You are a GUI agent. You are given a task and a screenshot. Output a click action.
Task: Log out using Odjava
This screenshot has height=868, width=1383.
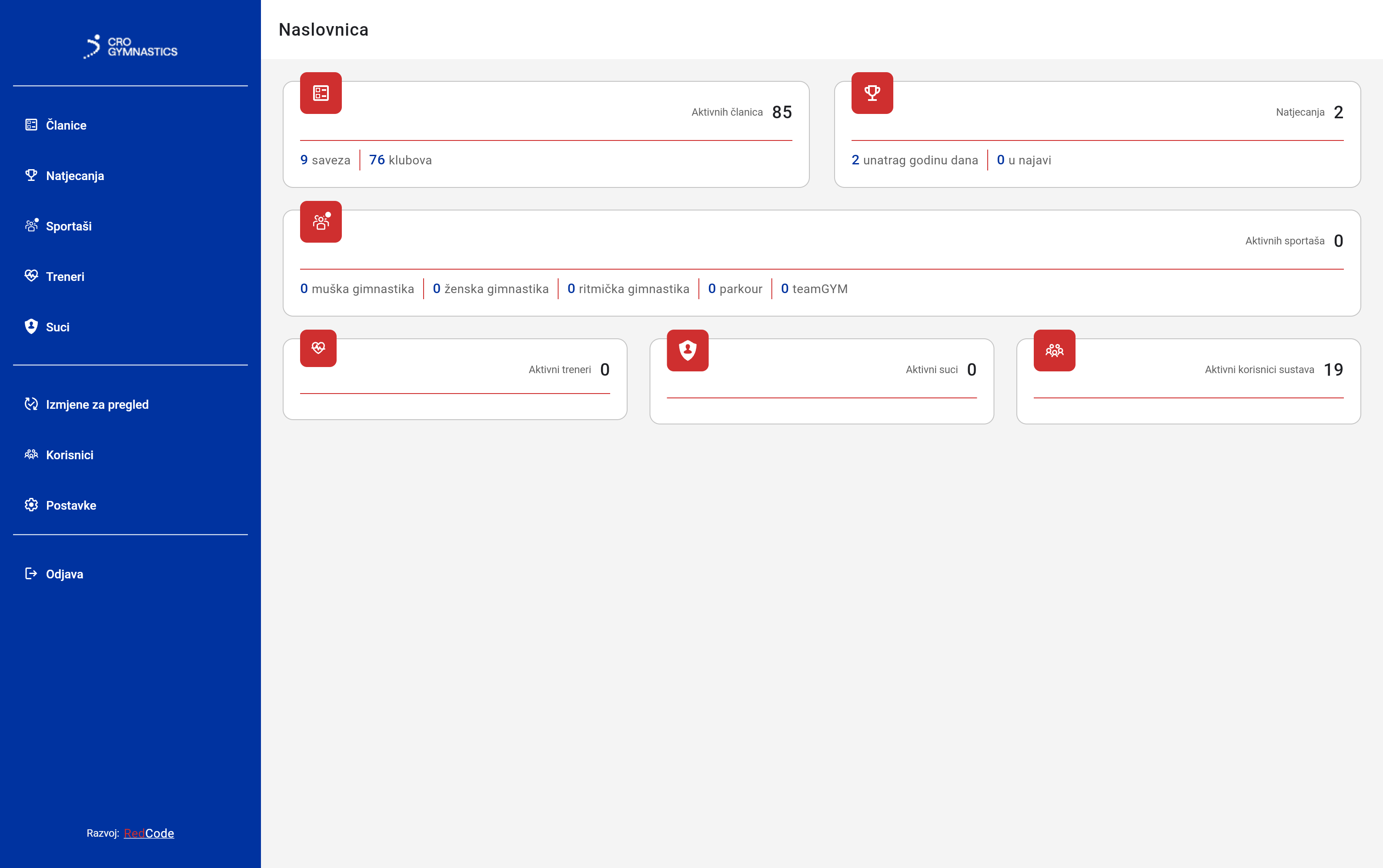pos(64,574)
